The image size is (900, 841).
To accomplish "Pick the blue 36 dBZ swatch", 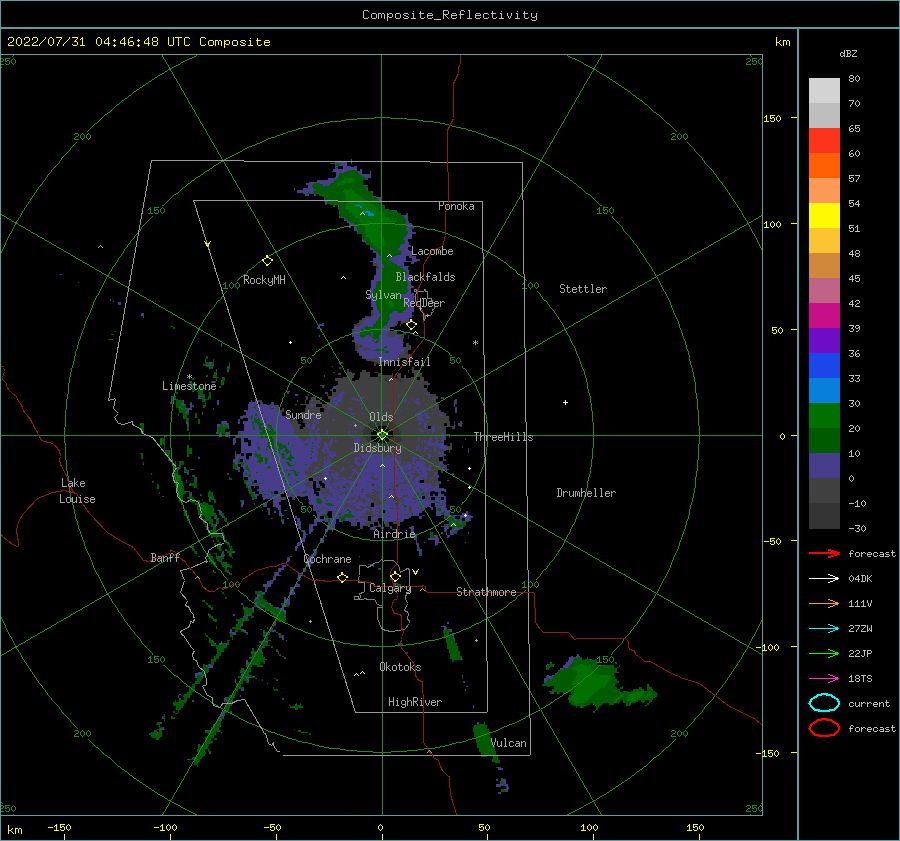I will click(x=824, y=365).
